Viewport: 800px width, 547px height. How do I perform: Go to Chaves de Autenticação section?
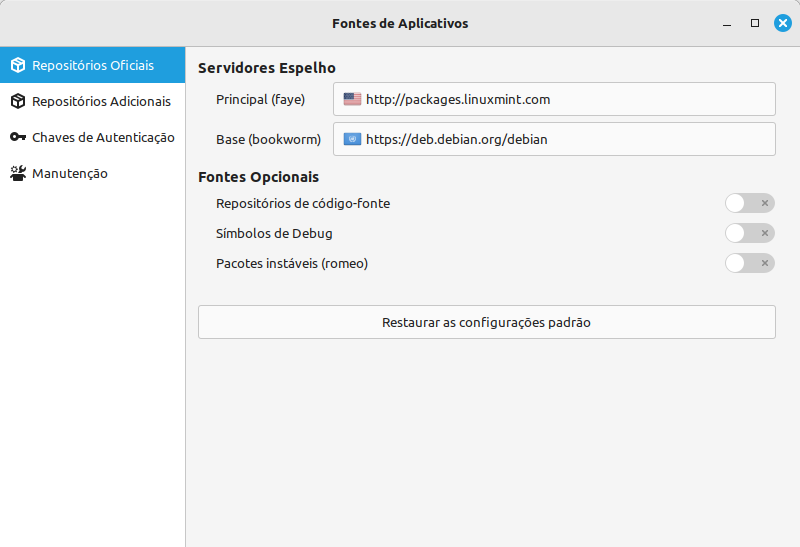[x=103, y=137]
